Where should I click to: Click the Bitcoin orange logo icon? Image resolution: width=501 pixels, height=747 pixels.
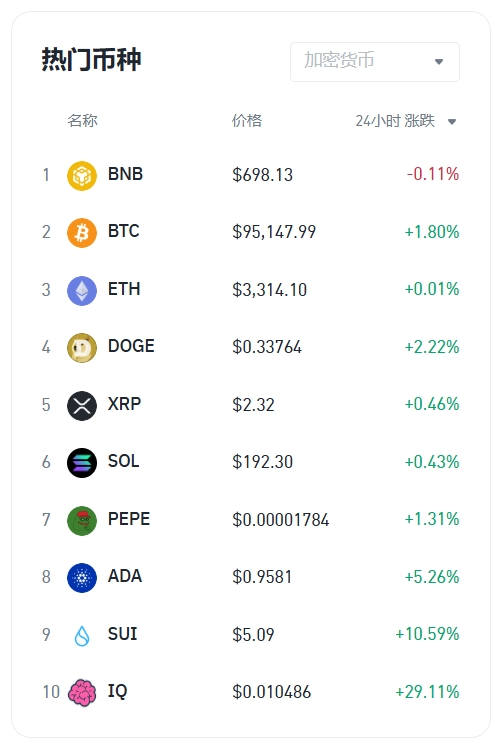click(82, 233)
